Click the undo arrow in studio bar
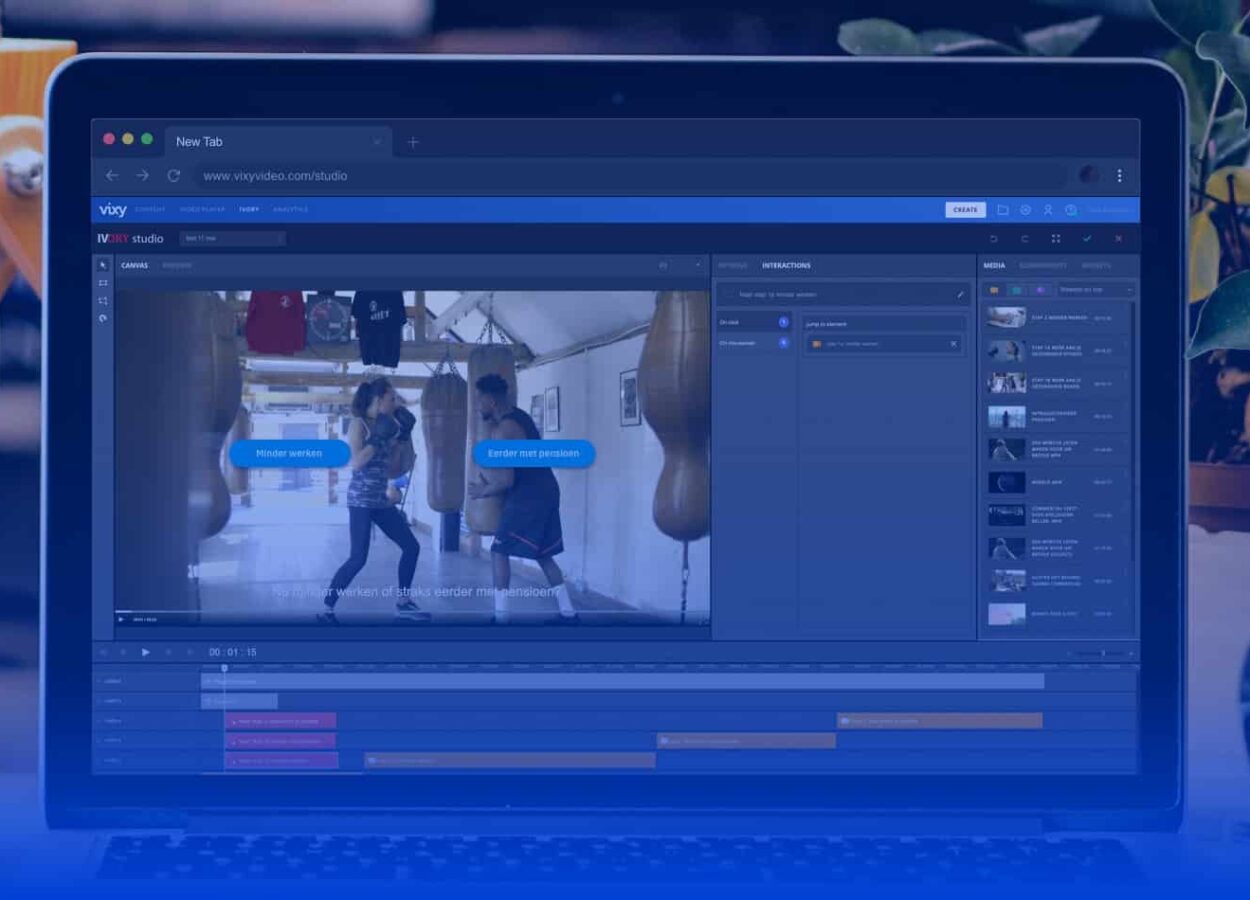The height and width of the screenshot is (900, 1250). coord(993,239)
